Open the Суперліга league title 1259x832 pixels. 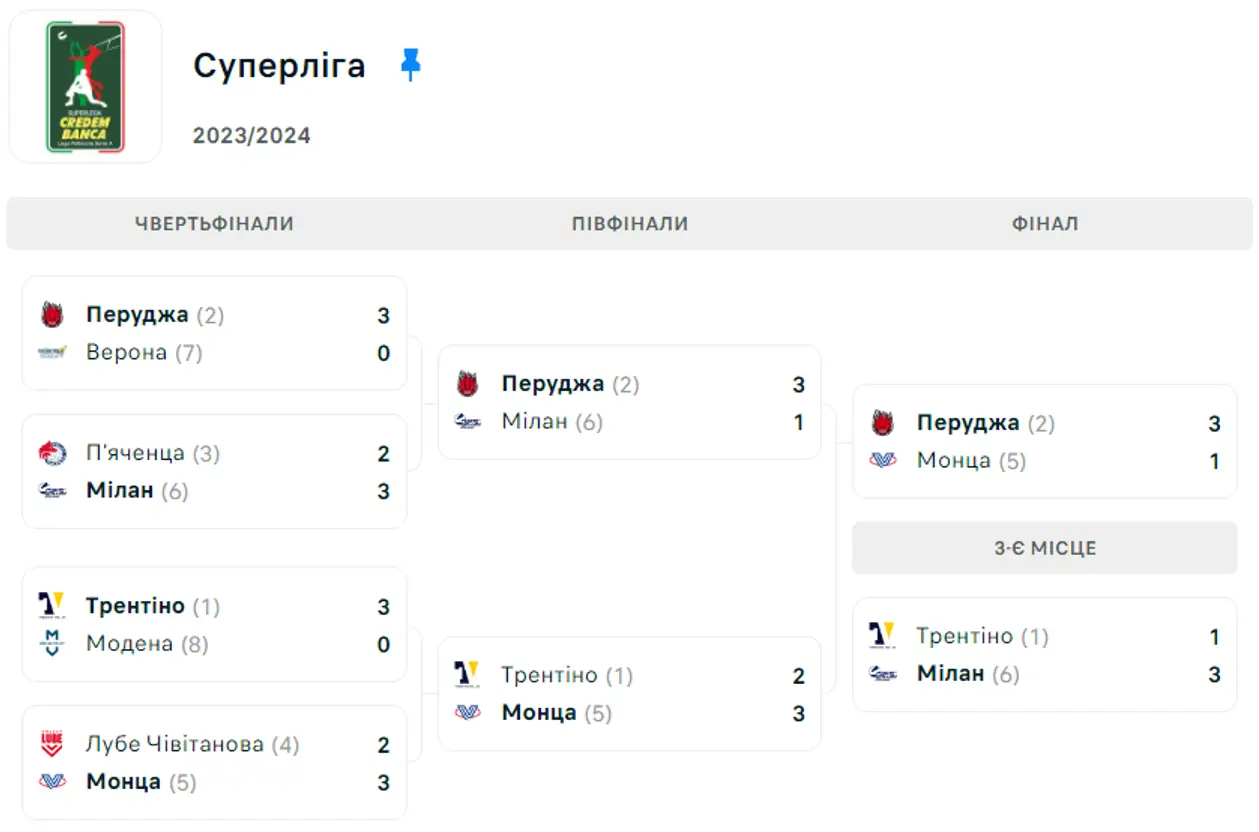click(279, 66)
